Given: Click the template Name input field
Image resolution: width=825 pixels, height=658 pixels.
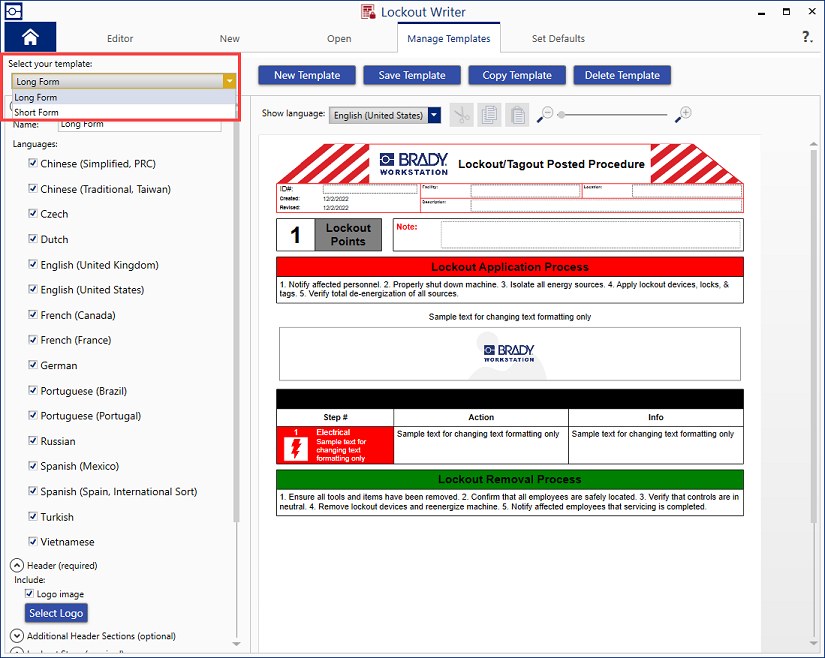Looking at the screenshot, I should pos(139,125).
